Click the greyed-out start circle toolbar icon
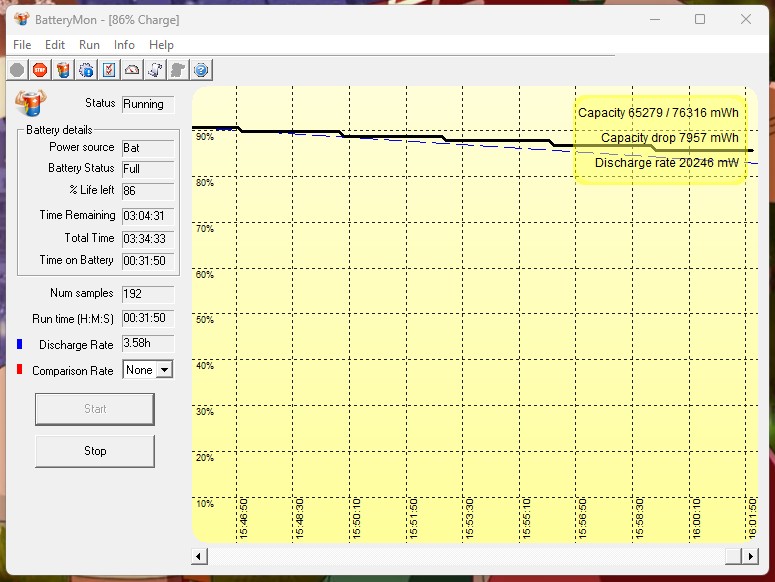 point(17,70)
